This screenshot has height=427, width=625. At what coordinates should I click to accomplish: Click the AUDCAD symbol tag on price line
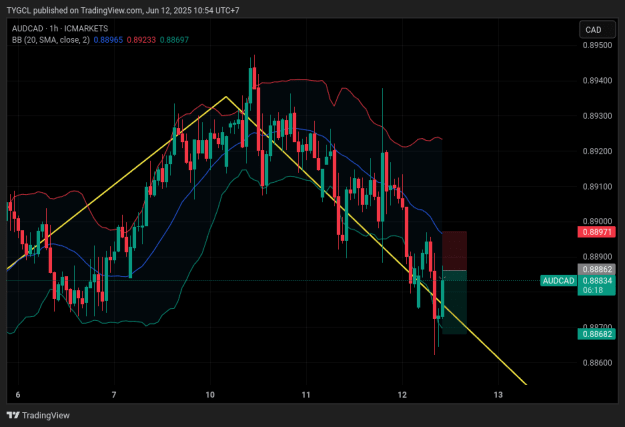(x=558, y=281)
